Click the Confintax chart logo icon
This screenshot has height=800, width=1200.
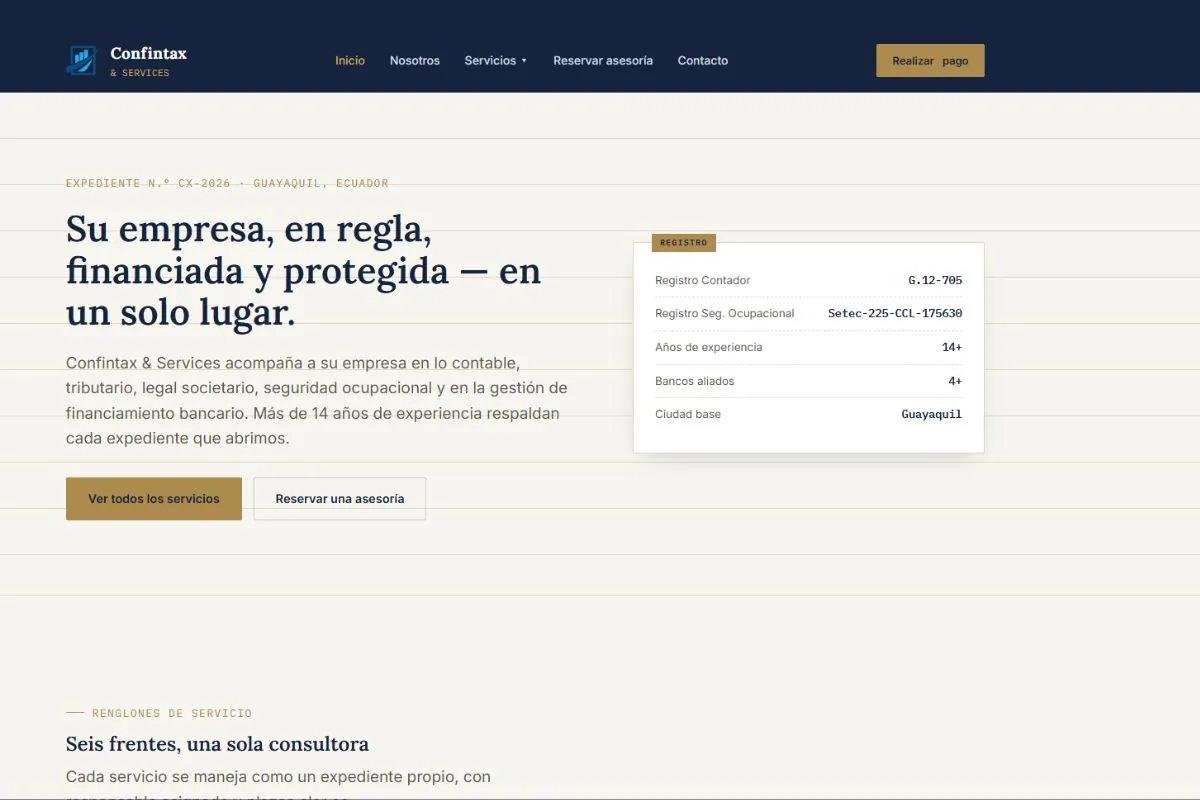(81, 60)
